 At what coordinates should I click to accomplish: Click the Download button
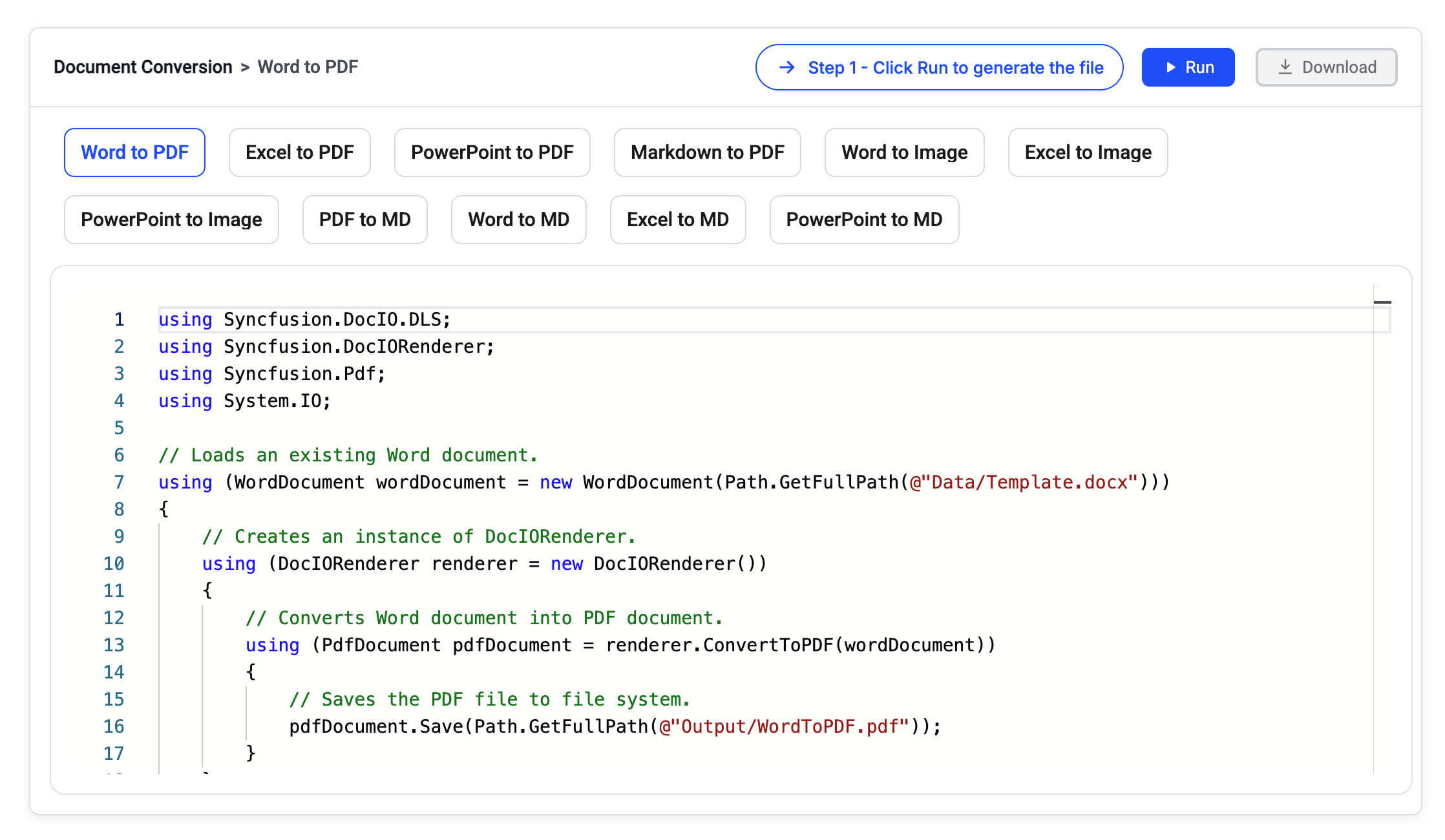coord(1326,67)
